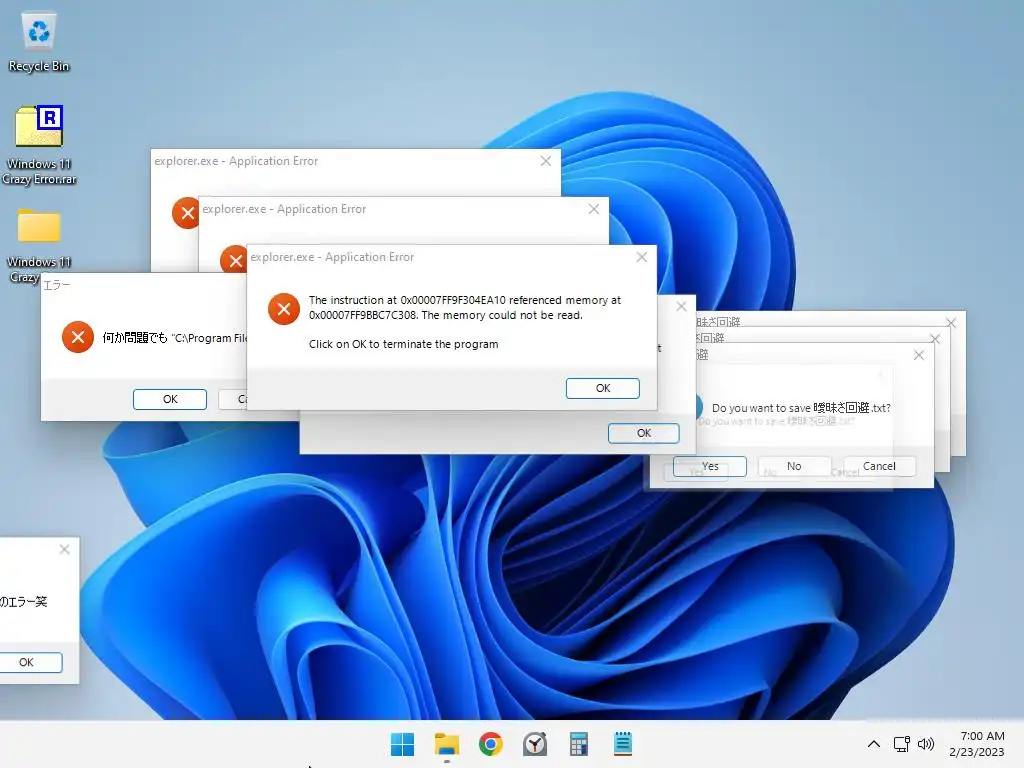
Task: Open File Explorer from the taskbar
Action: (447, 744)
